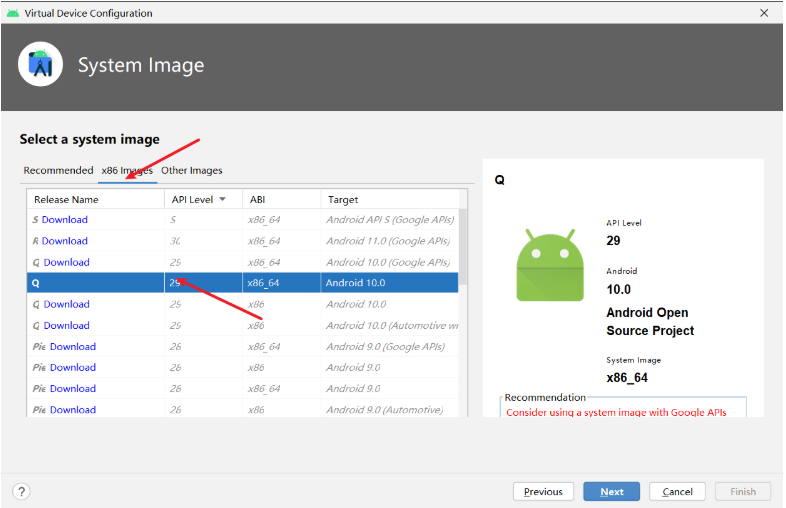Click the red Google APIs recommendation text
This screenshot has width=786, height=508.
tap(616, 412)
